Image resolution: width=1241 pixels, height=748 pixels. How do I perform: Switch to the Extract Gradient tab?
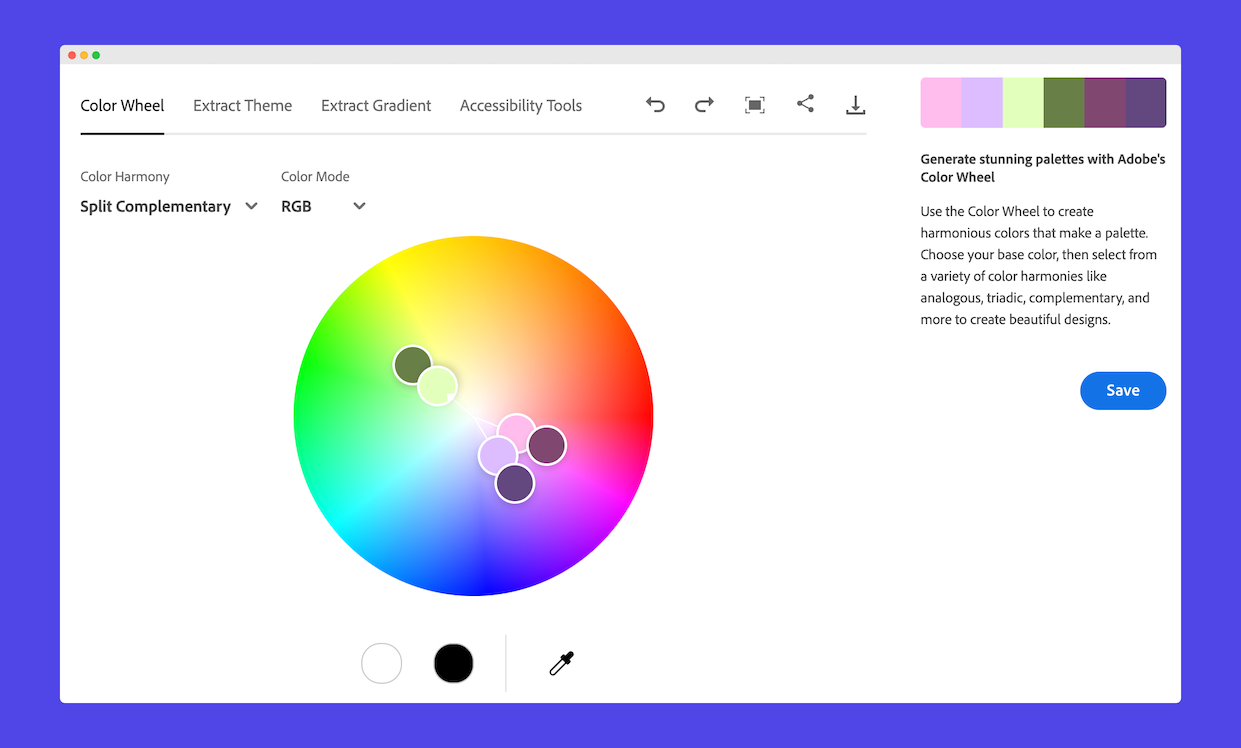[x=376, y=105]
